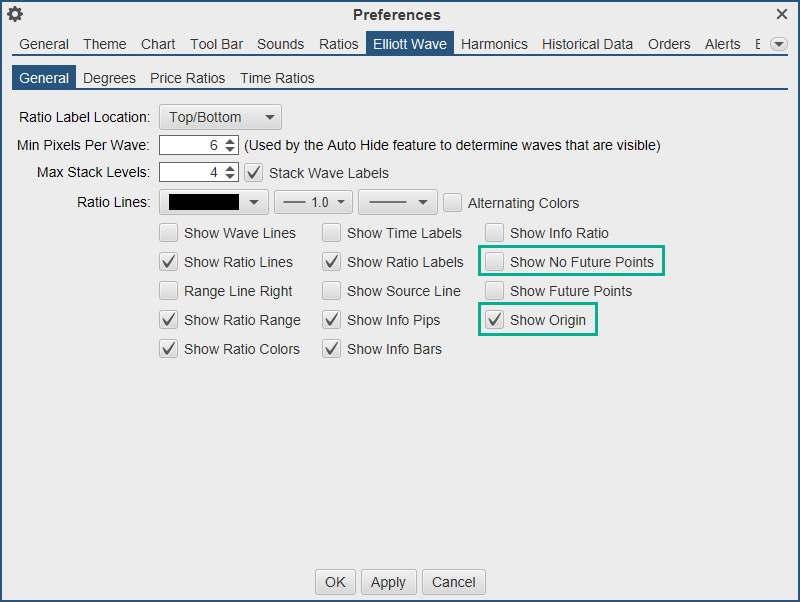
Task: Switch to the Harmonics tab
Action: (495, 44)
